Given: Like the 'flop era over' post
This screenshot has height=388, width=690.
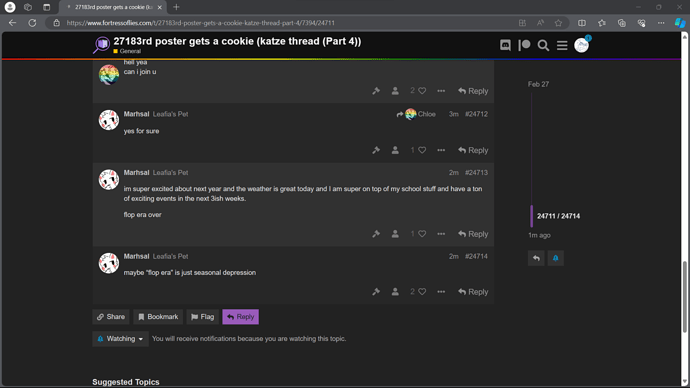Looking at the screenshot, I should point(422,234).
